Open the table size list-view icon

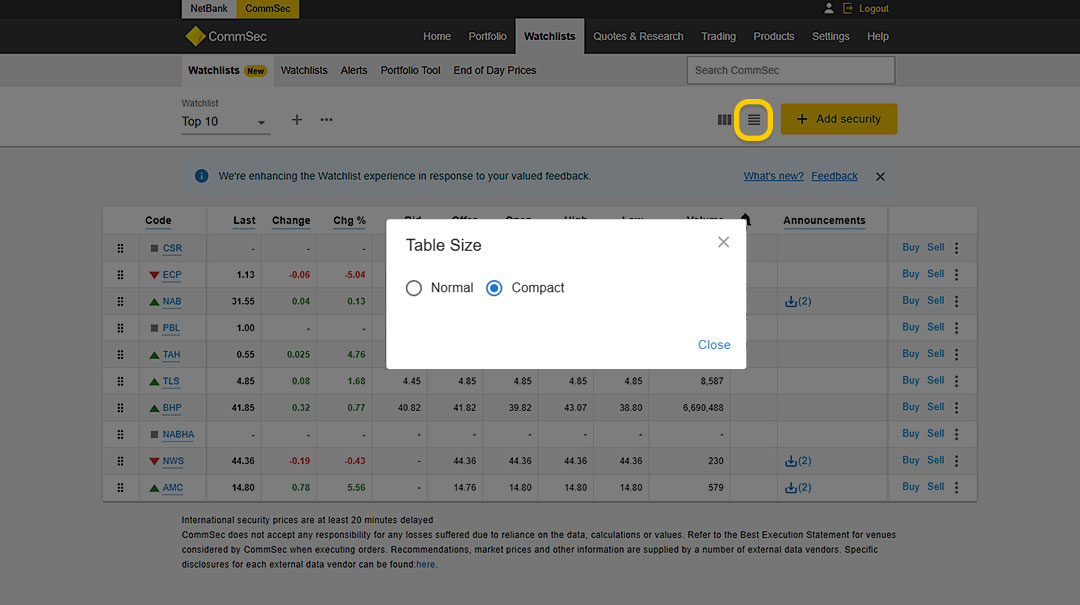pyautogui.click(x=754, y=120)
